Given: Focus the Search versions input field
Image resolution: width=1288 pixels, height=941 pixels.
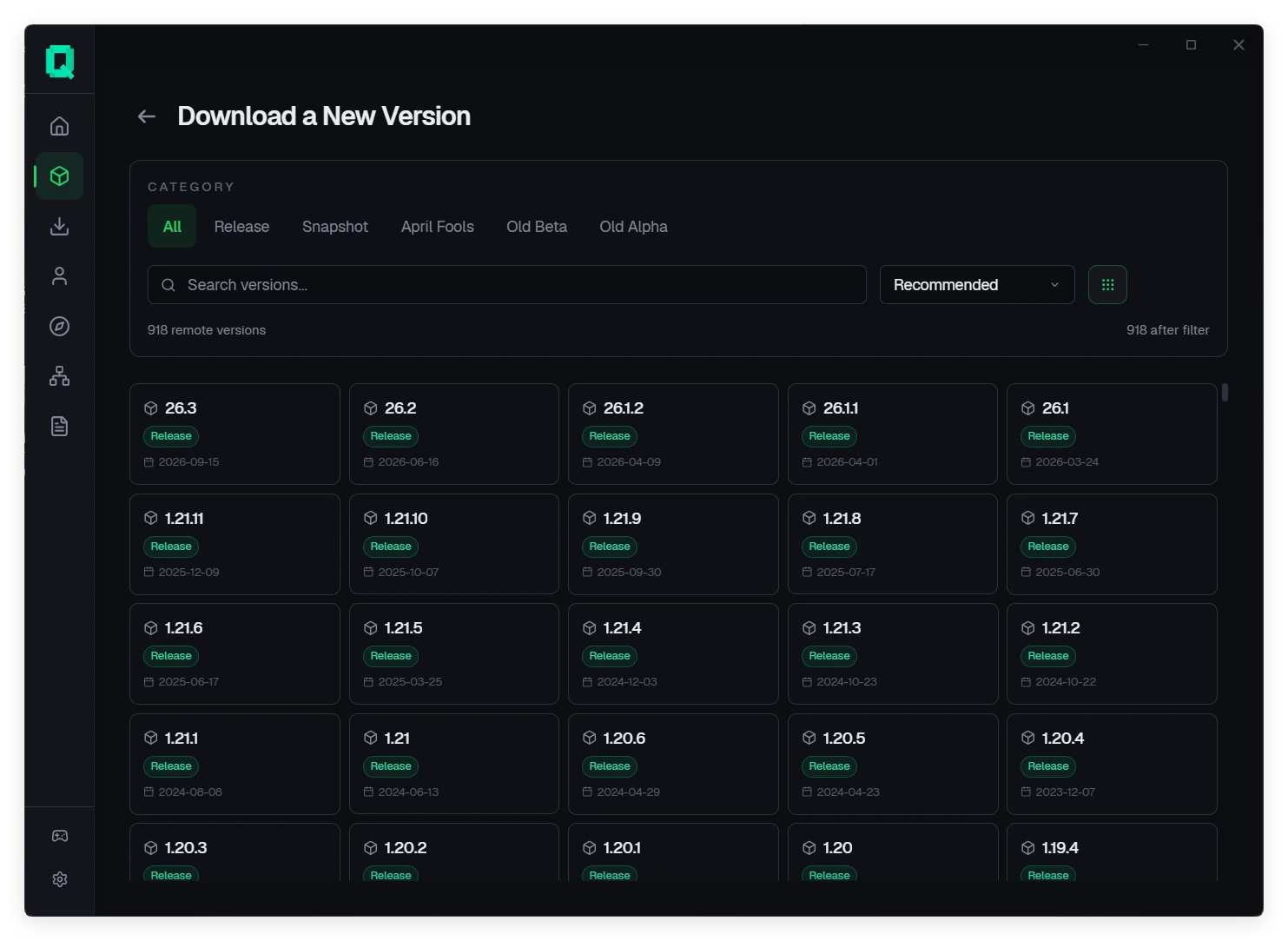Looking at the screenshot, I should (507, 285).
